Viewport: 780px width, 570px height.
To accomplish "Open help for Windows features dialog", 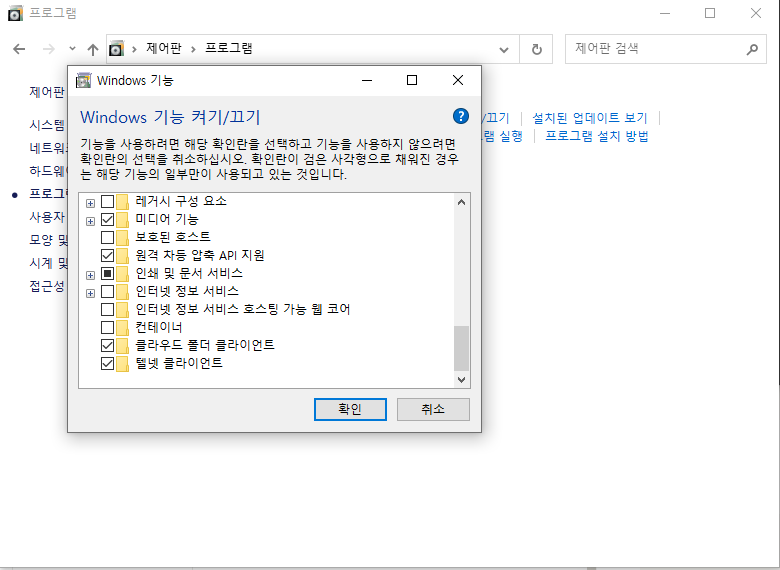I will (x=461, y=116).
